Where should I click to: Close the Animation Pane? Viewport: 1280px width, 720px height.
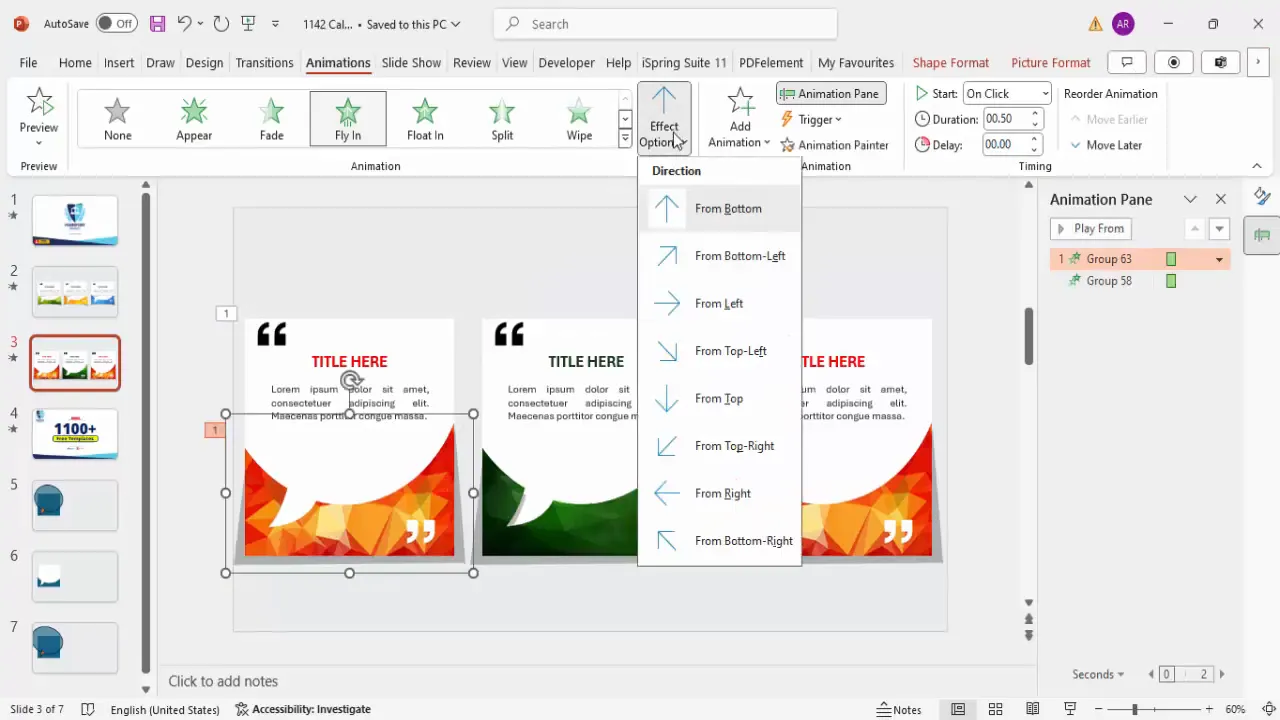tap(1220, 199)
